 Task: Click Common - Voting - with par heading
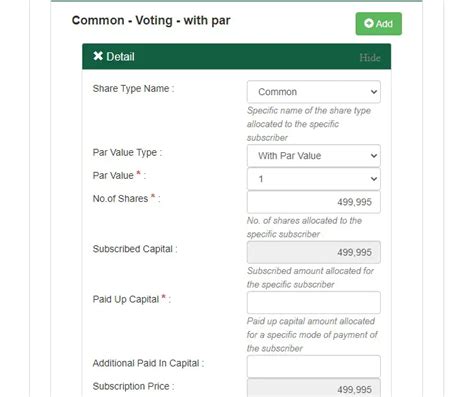point(151,20)
